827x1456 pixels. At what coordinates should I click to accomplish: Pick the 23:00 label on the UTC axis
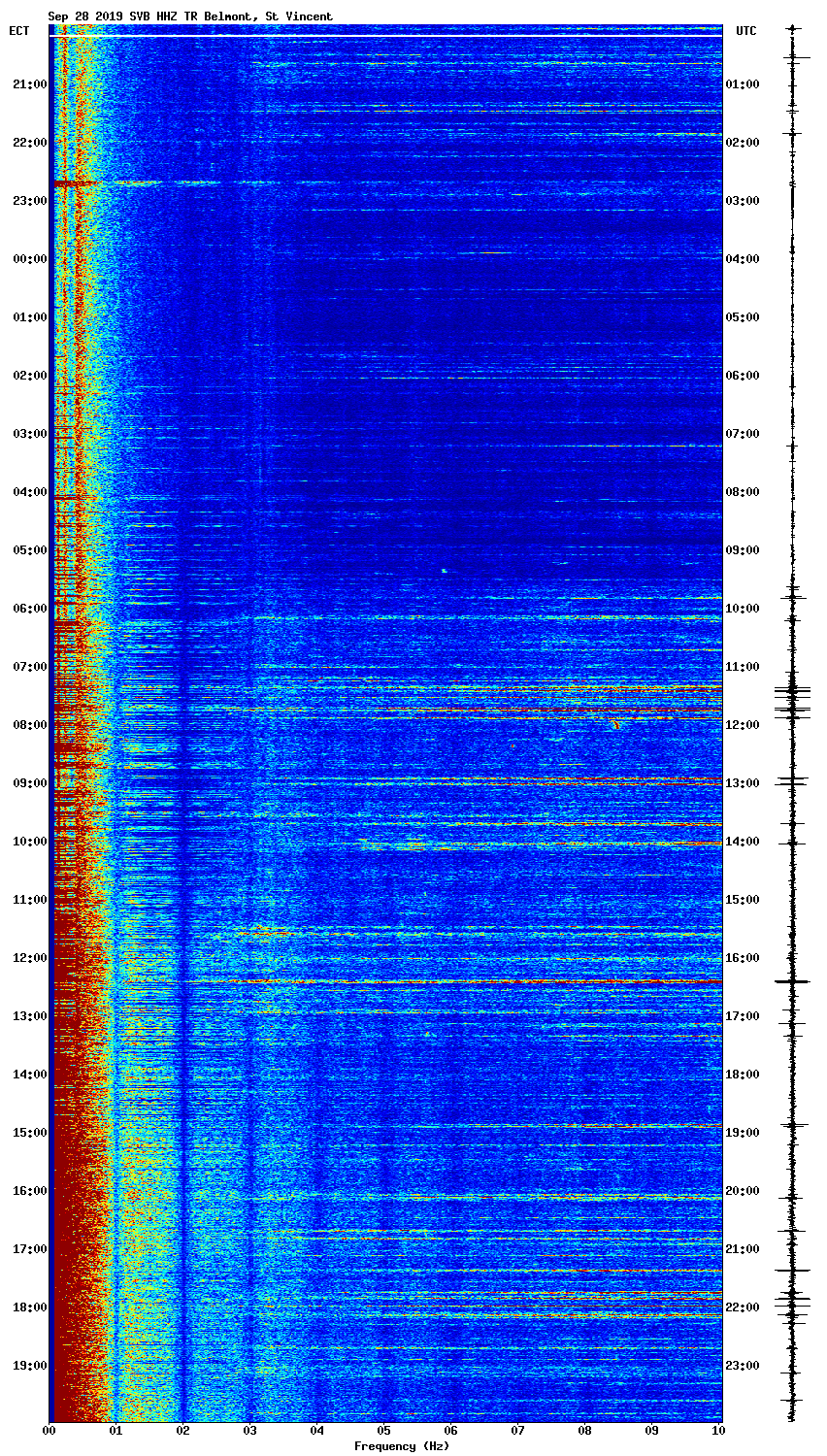[x=744, y=1366]
